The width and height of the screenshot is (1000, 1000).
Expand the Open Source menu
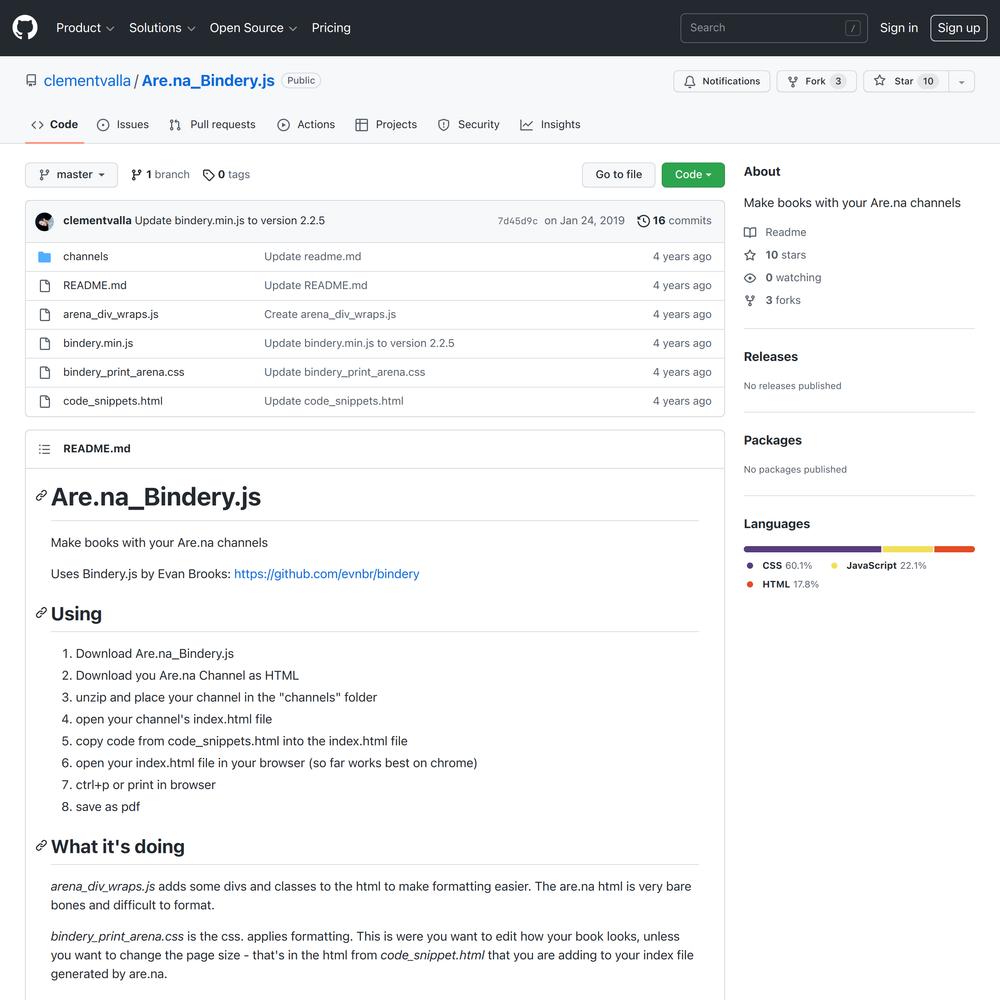point(253,28)
